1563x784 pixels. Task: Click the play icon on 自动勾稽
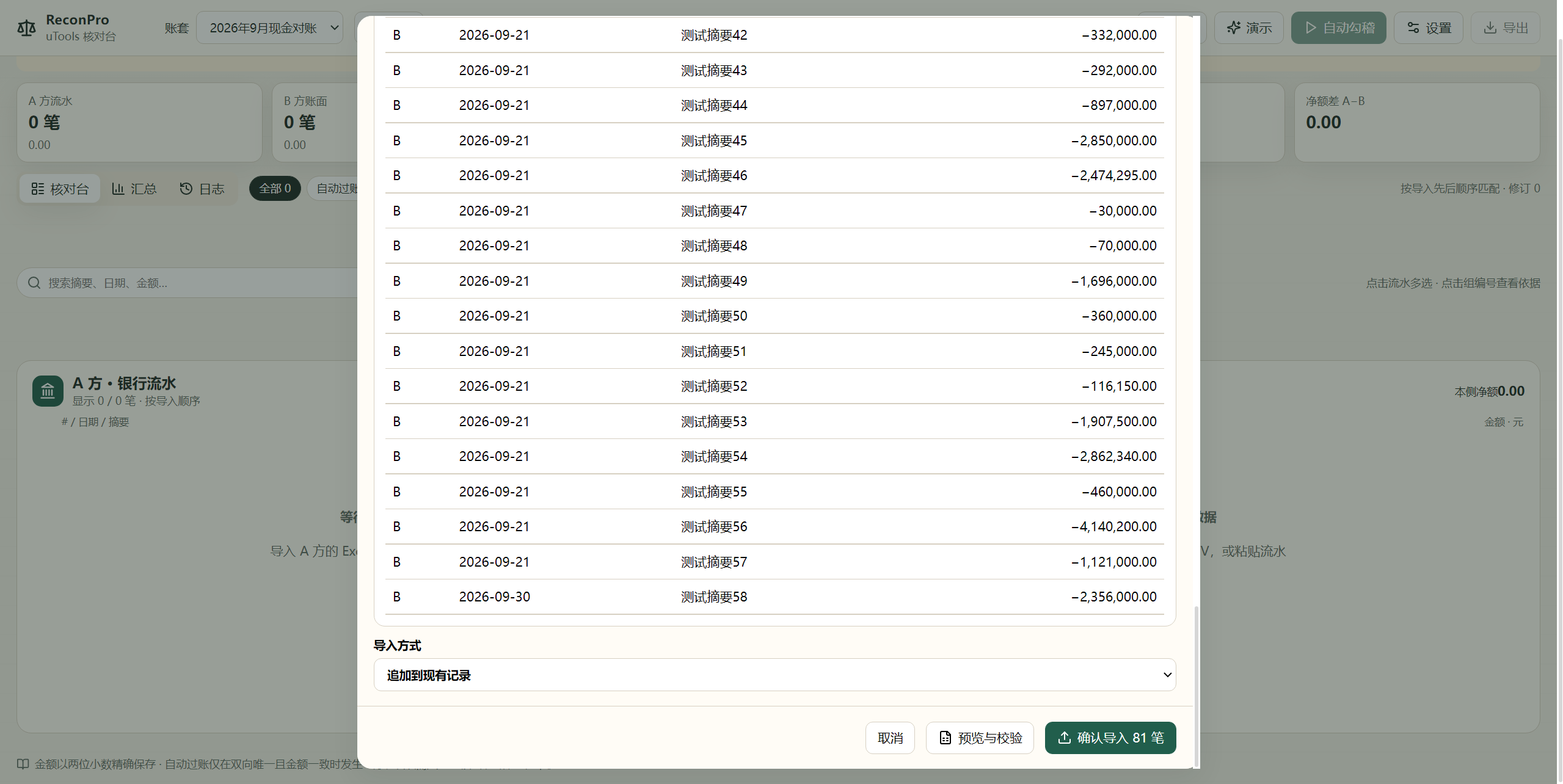[x=1310, y=28]
